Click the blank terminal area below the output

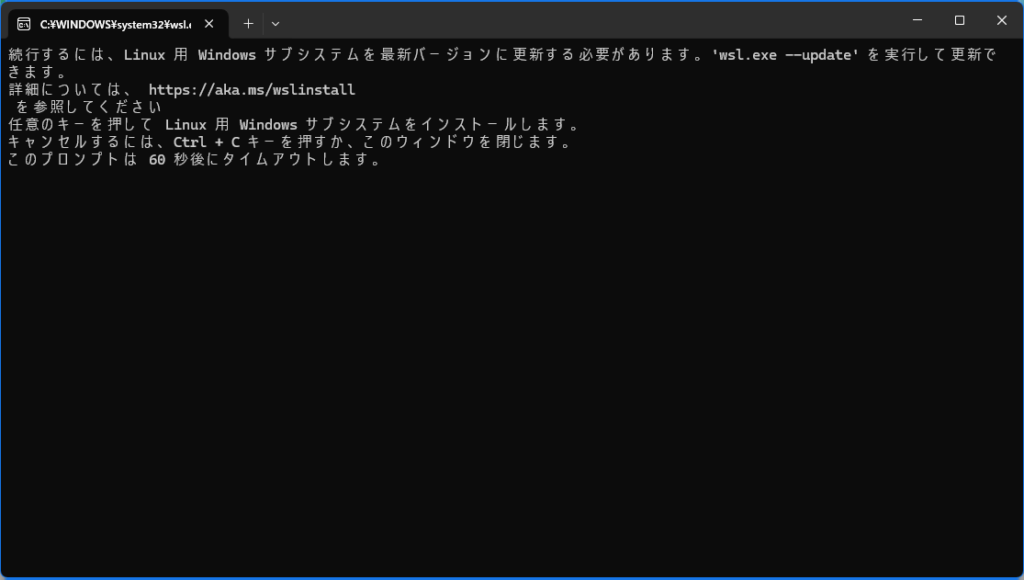coord(512,380)
